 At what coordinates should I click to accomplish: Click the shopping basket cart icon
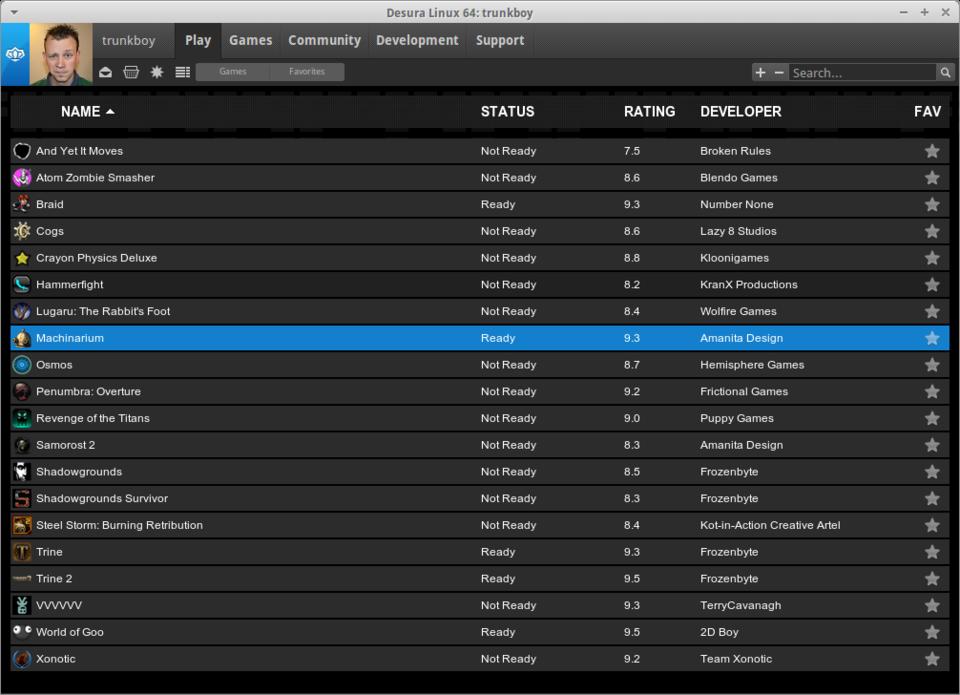pos(131,72)
